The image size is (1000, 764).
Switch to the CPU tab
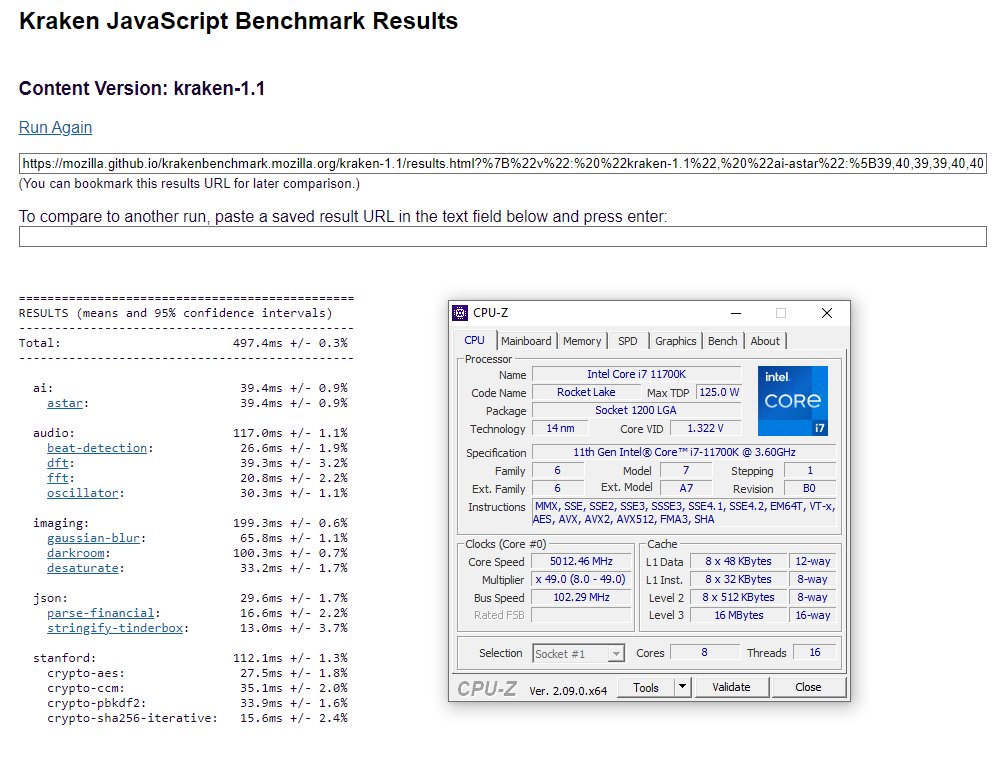pyautogui.click(x=474, y=341)
